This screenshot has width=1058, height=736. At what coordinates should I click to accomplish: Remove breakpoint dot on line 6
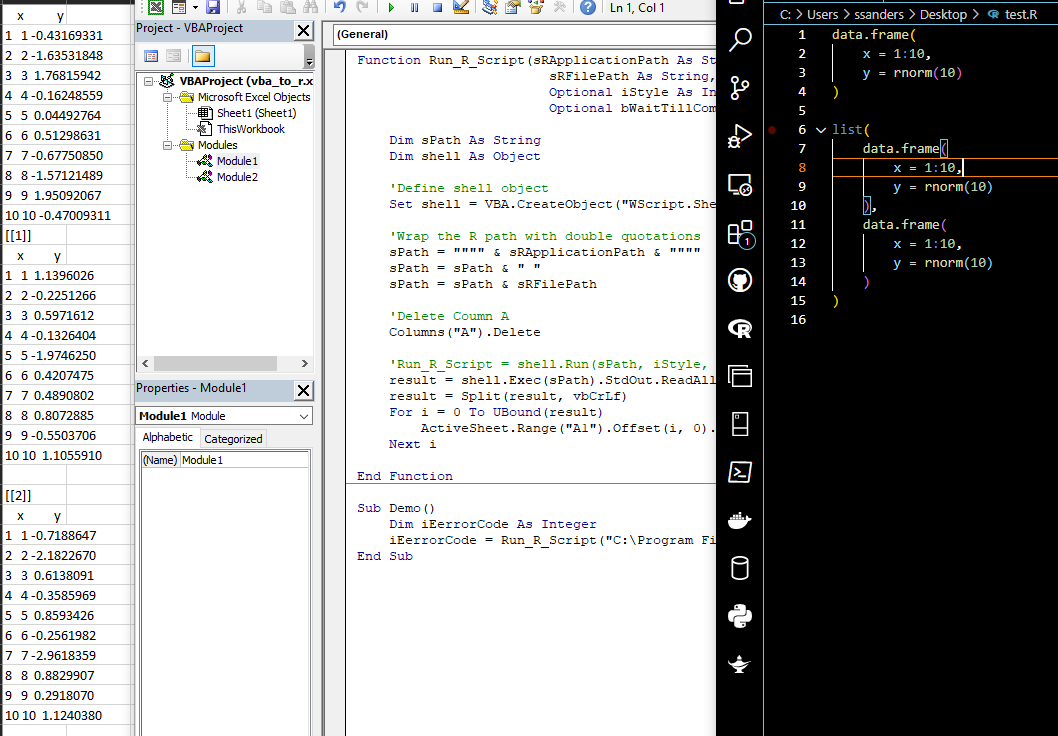click(x=772, y=130)
